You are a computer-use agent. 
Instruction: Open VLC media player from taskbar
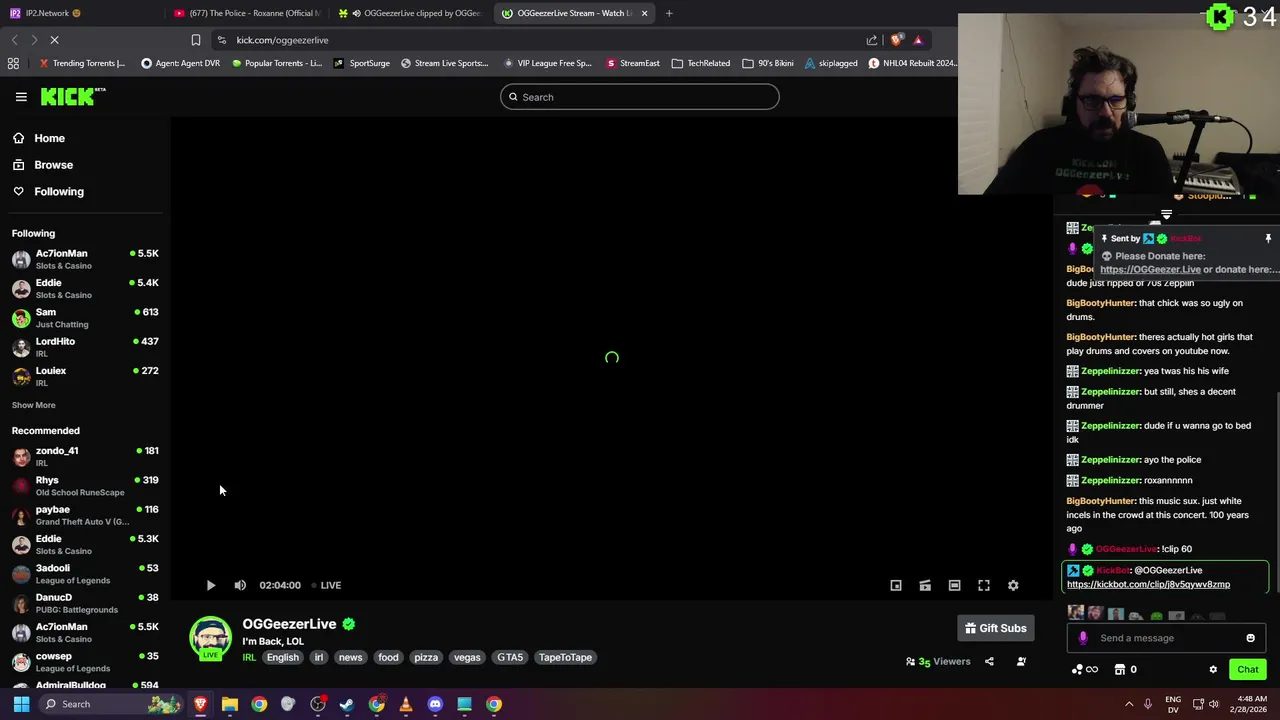406,704
